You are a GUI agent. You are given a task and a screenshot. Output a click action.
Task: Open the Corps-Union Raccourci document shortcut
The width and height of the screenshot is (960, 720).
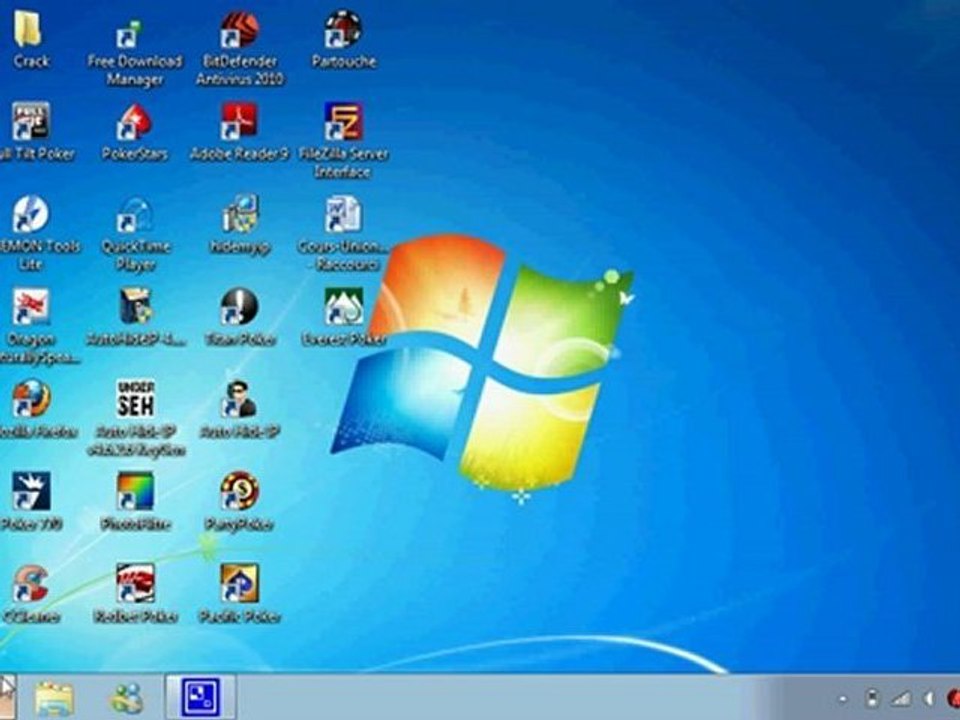[343, 214]
